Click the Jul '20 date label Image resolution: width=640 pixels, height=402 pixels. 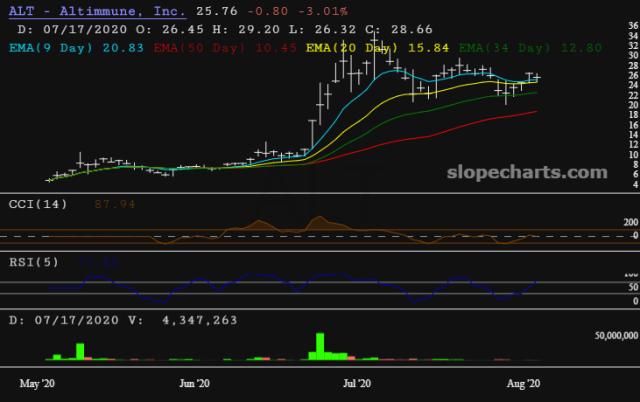tap(356, 382)
